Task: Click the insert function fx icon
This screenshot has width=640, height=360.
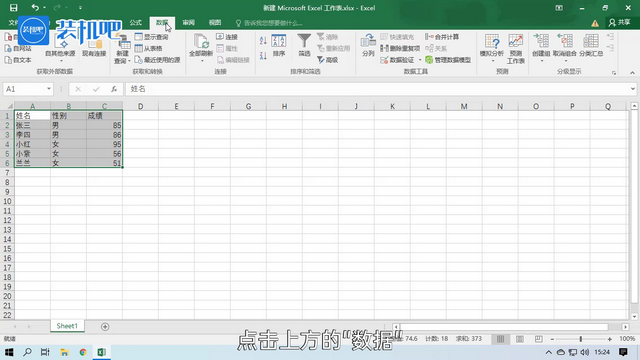Action: (x=114, y=89)
